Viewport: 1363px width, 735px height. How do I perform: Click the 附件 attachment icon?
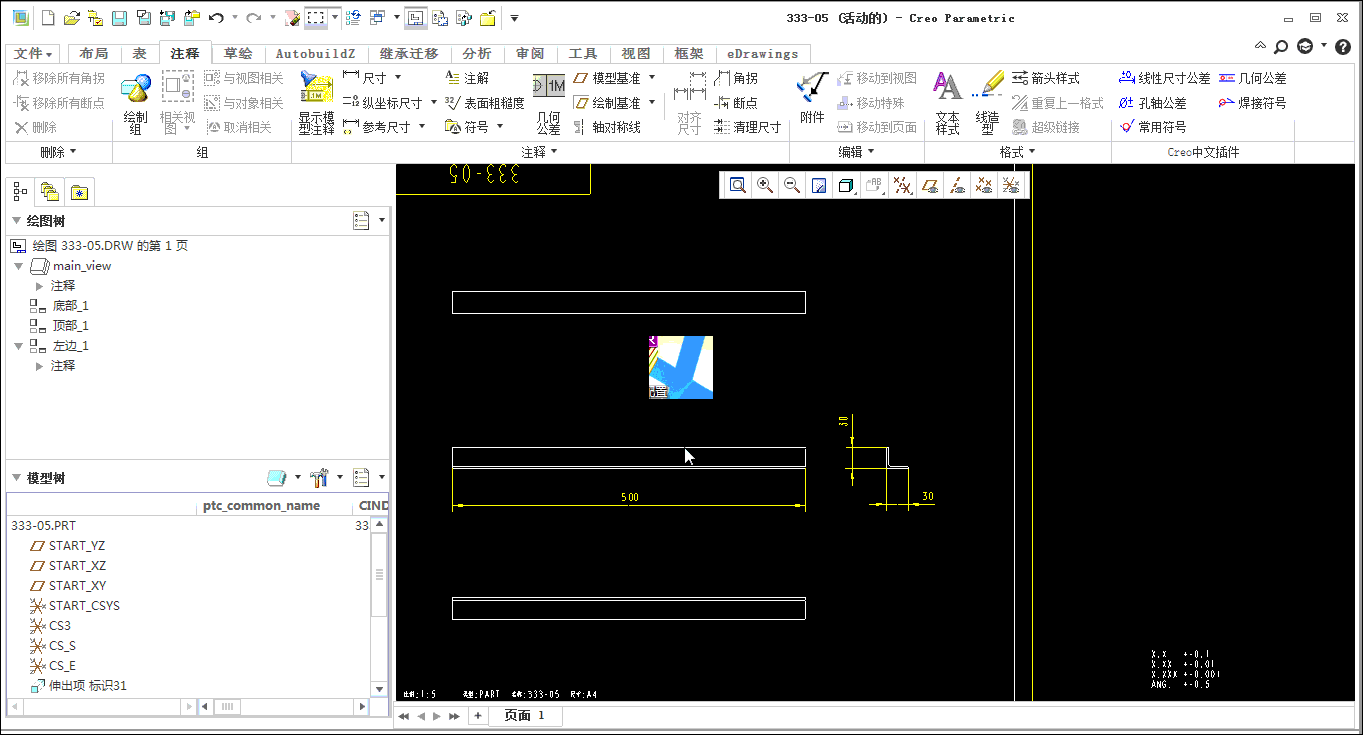coord(812,98)
